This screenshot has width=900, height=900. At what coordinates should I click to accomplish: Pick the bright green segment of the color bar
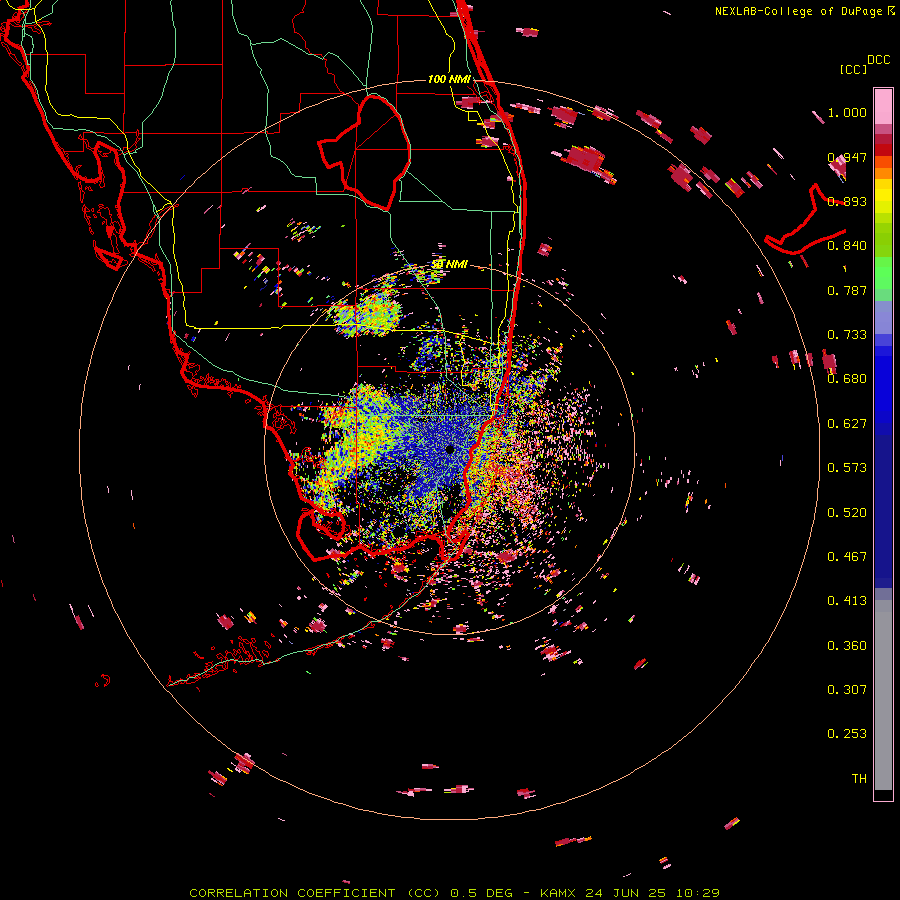point(883,273)
